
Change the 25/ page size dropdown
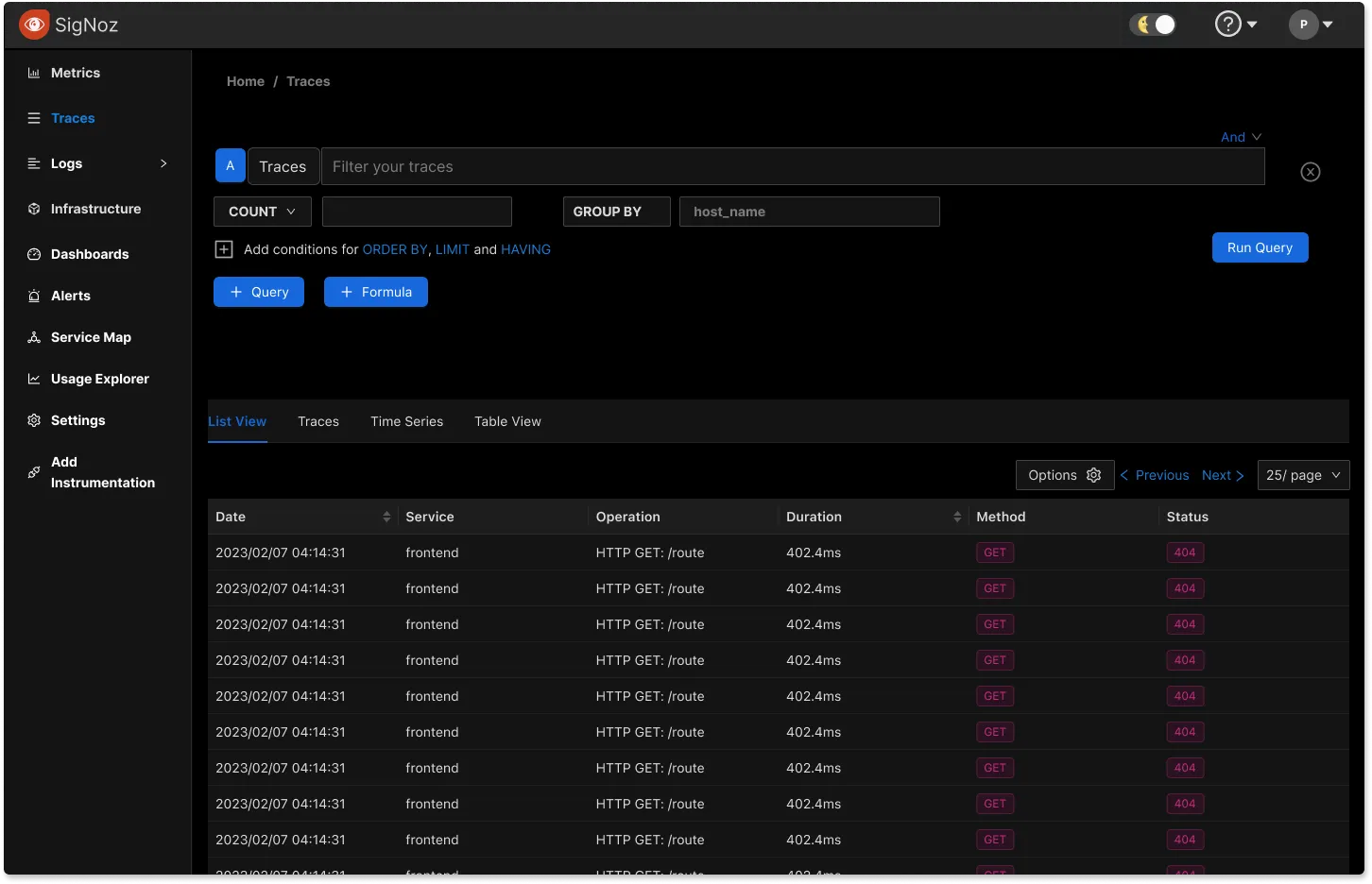click(1302, 475)
